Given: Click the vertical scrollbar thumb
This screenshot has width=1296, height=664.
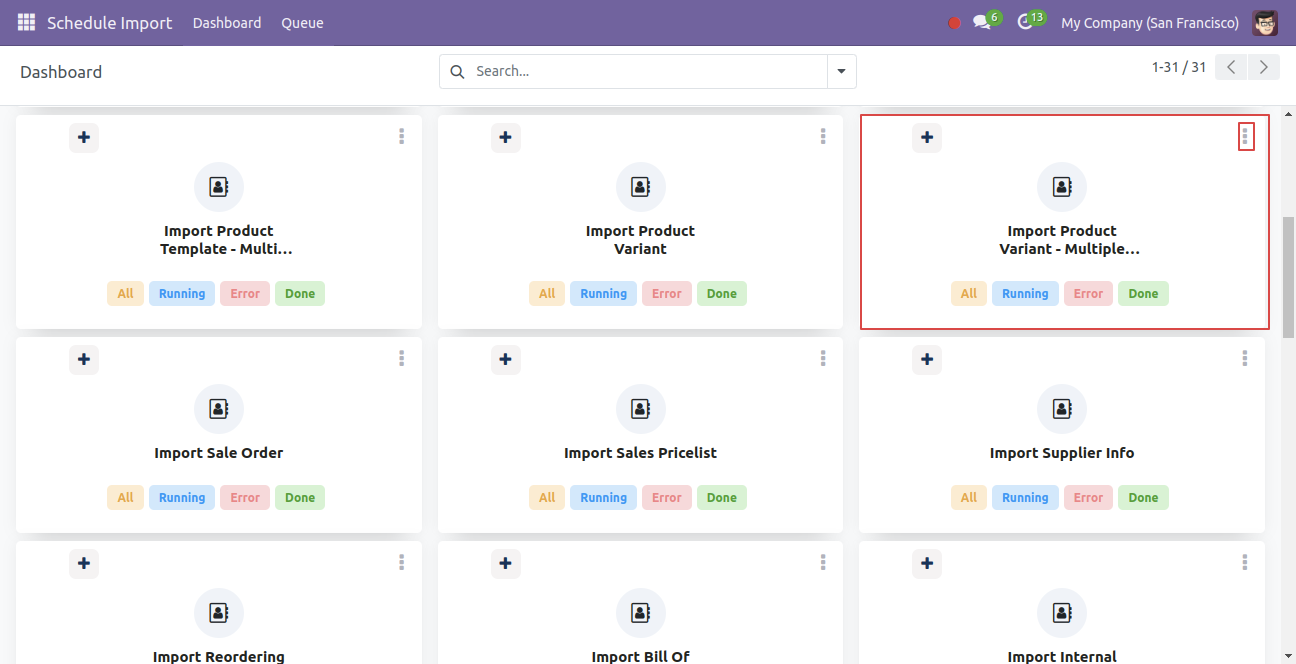Looking at the screenshot, I should [1288, 277].
